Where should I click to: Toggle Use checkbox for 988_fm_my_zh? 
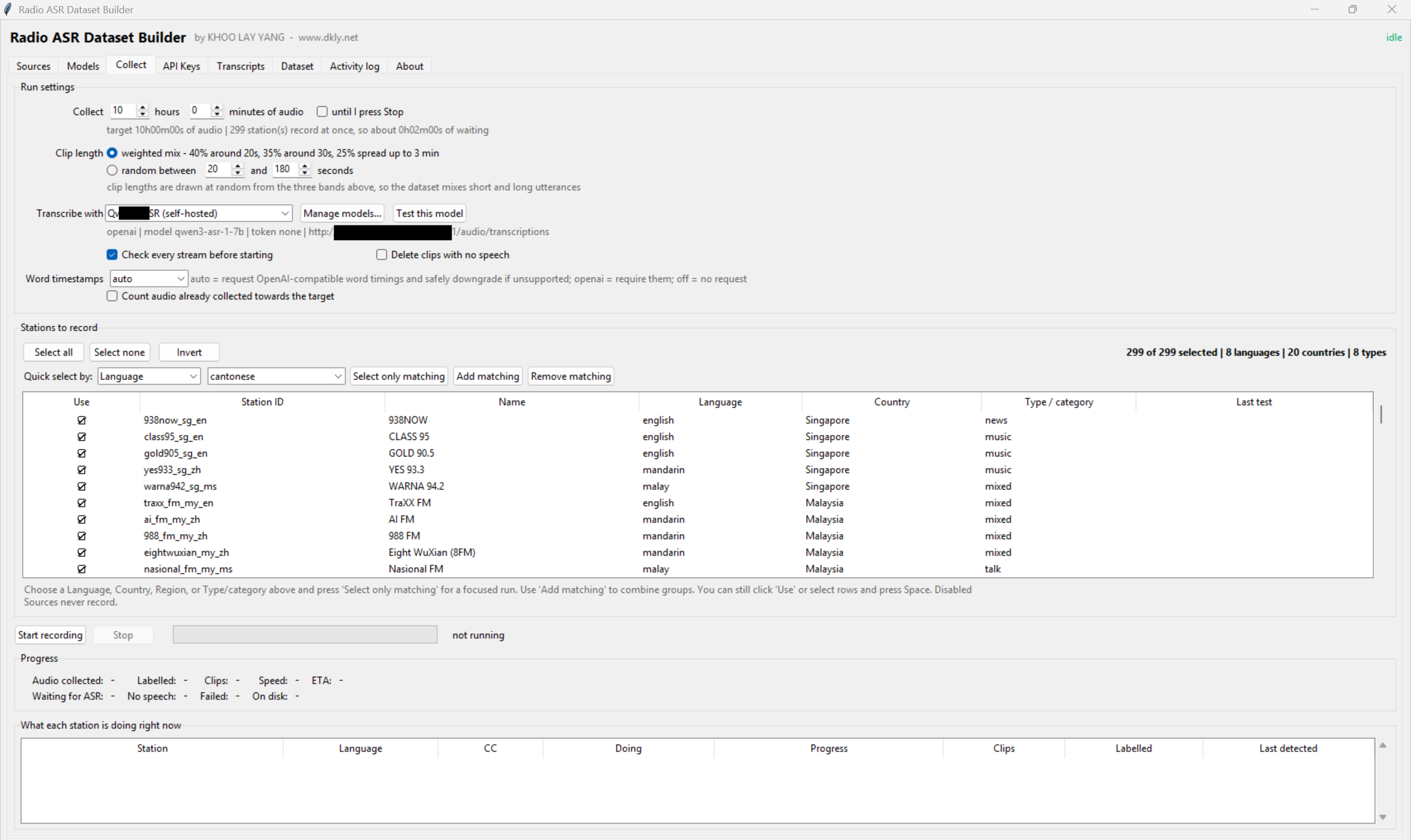[82, 535]
